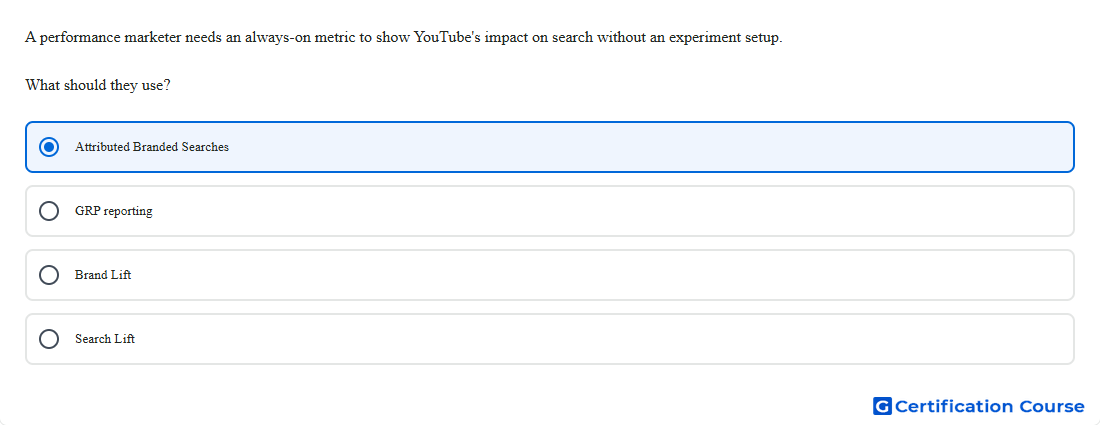Click the word "Course" in the watermark
Image resolution: width=1100 pixels, height=425 pixels.
click(x=1052, y=406)
